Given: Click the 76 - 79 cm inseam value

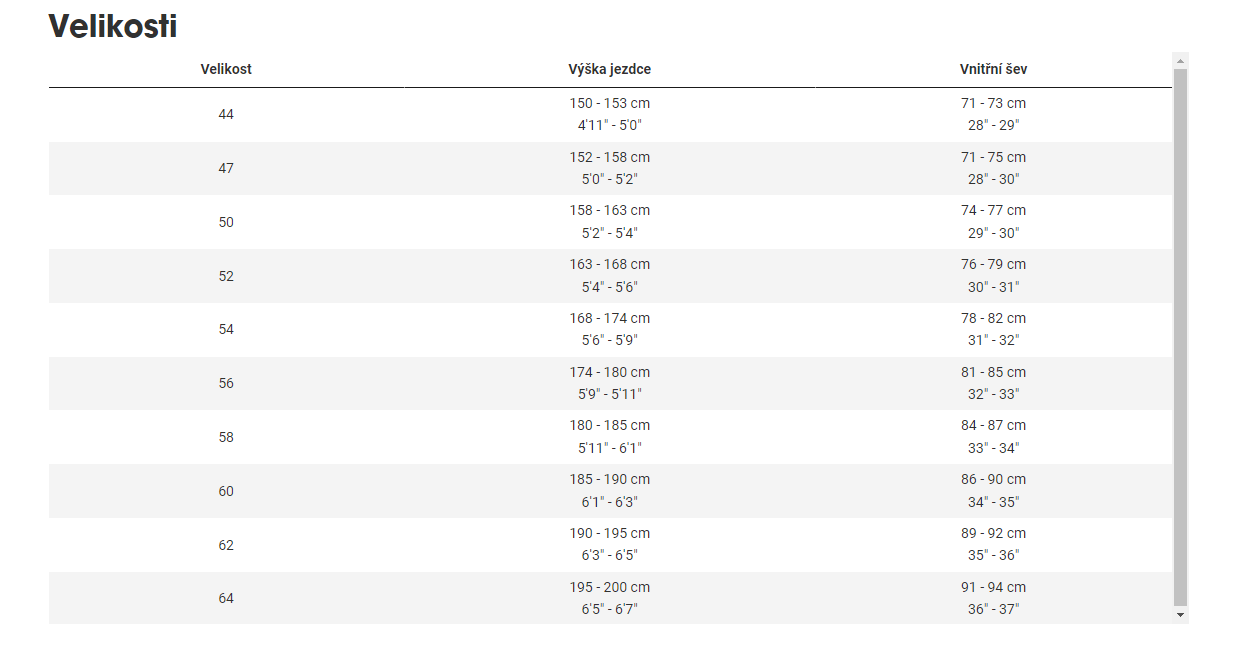Looking at the screenshot, I should (x=993, y=265).
